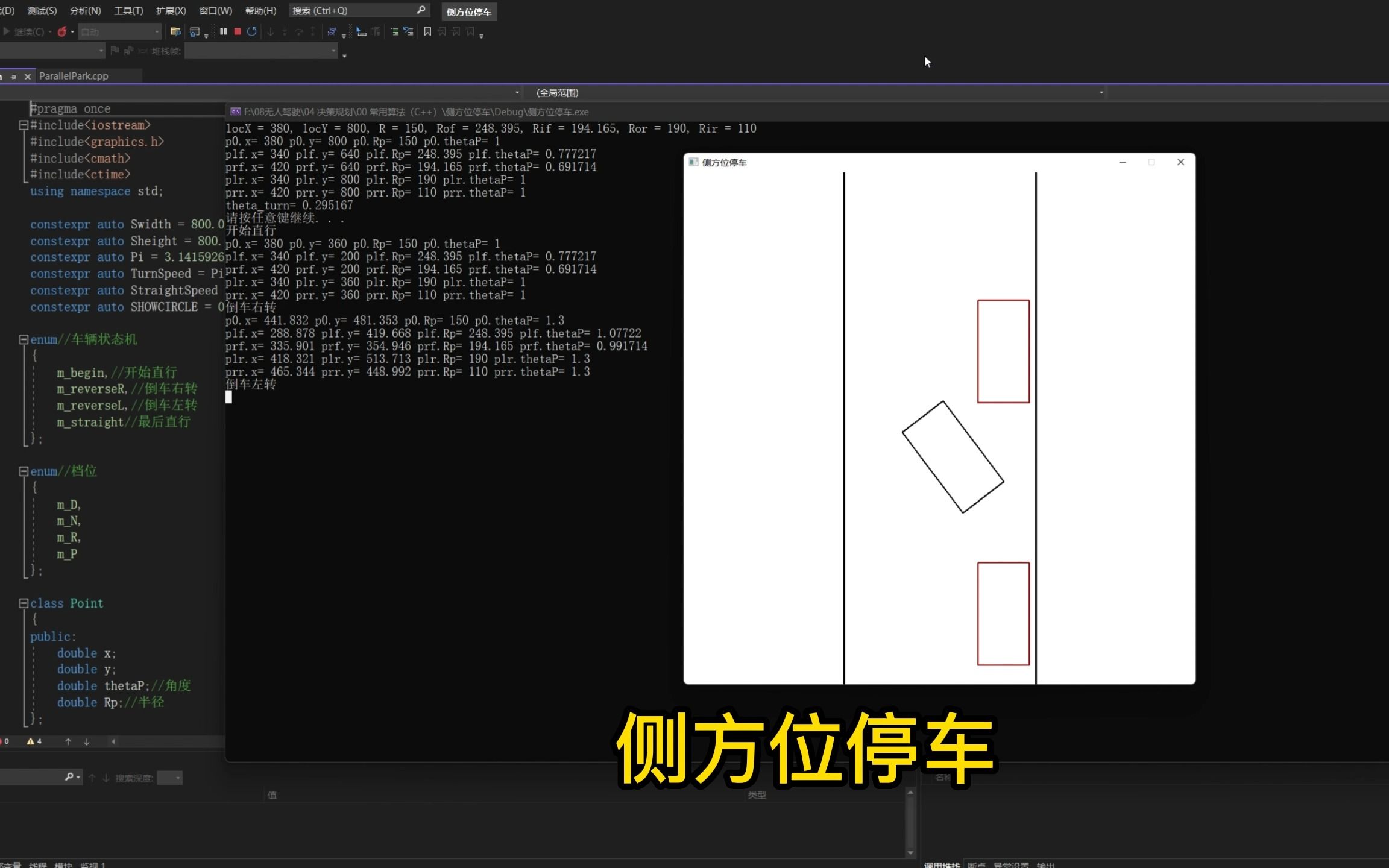Open the toolbar overflow arrow after the bookmark icons

point(482,36)
